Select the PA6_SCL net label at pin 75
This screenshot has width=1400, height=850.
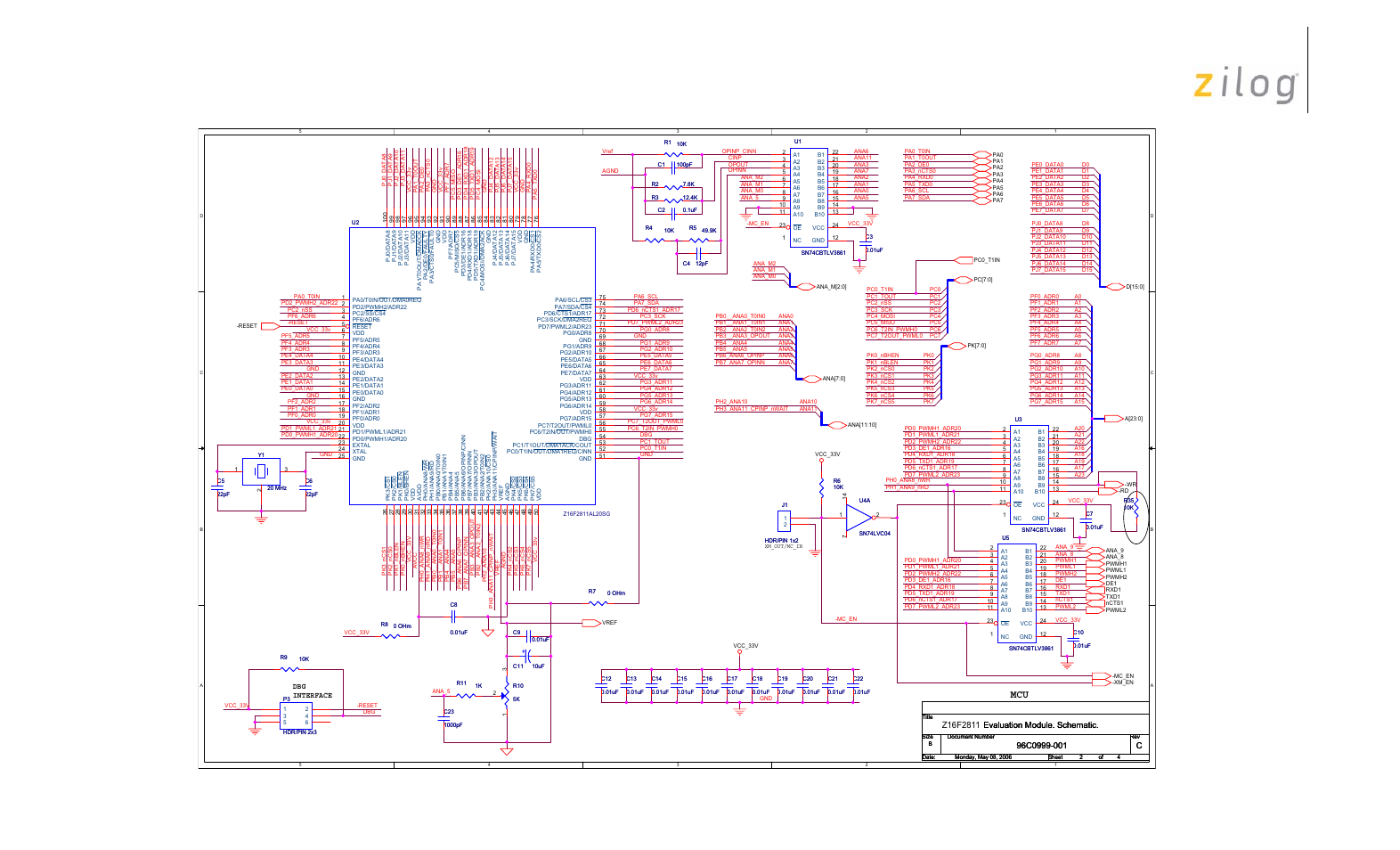pos(646,297)
